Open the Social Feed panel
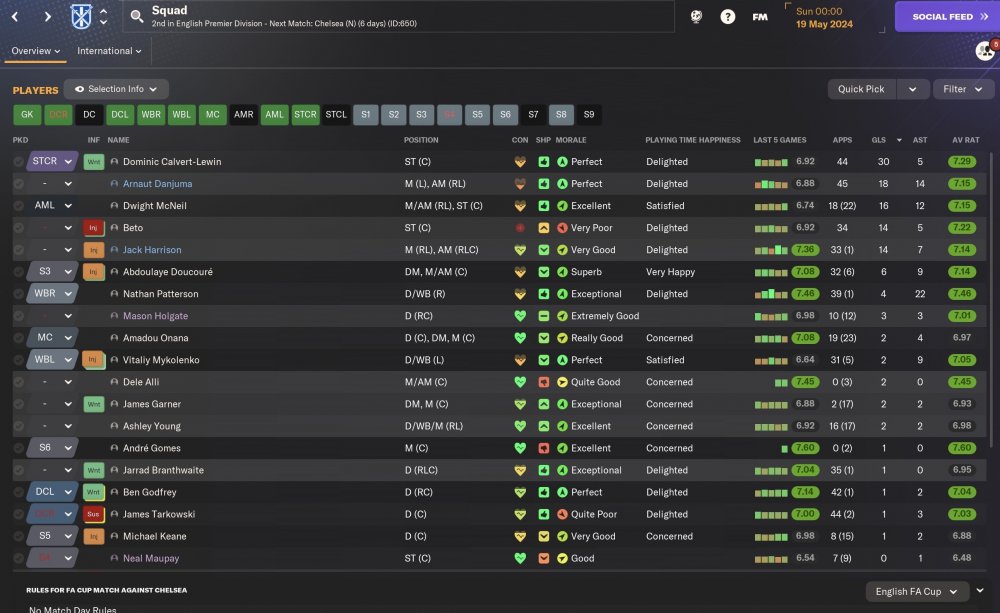Viewport: 1000px width, 613px height. tap(947, 17)
